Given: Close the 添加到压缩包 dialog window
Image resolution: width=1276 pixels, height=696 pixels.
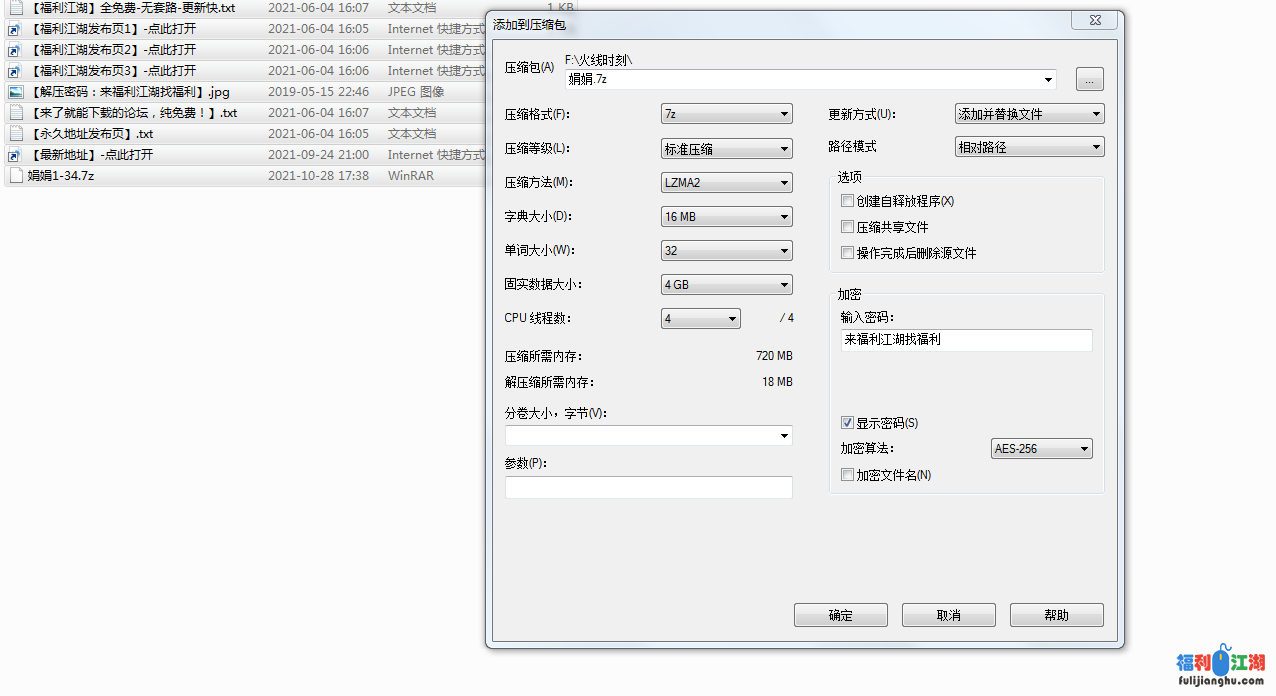Looking at the screenshot, I should coord(1094,22).
